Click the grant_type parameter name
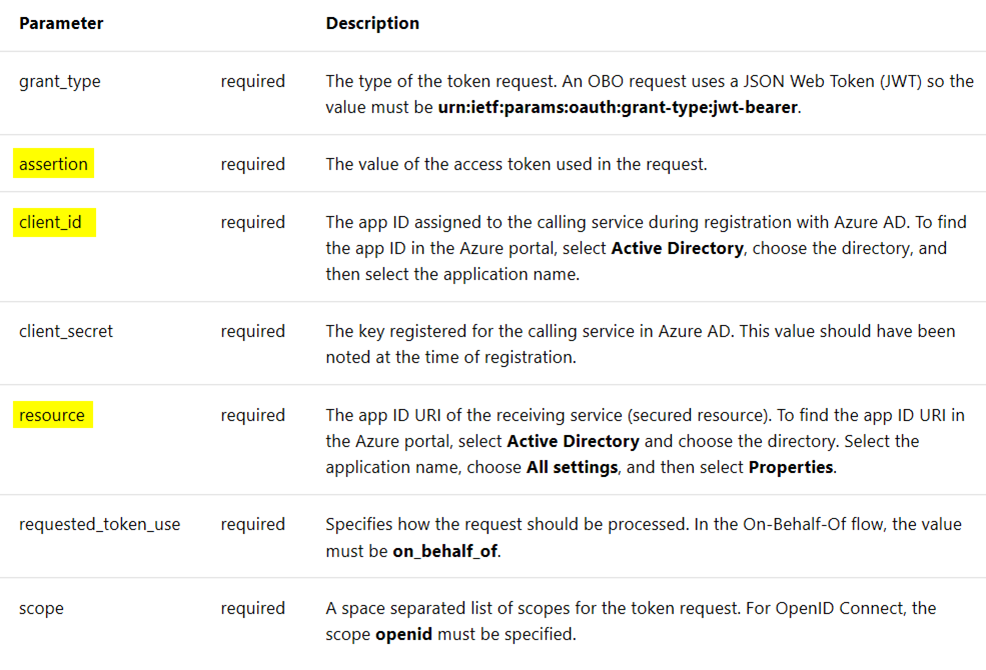The image size is (986, 670). tap(60, 82)
